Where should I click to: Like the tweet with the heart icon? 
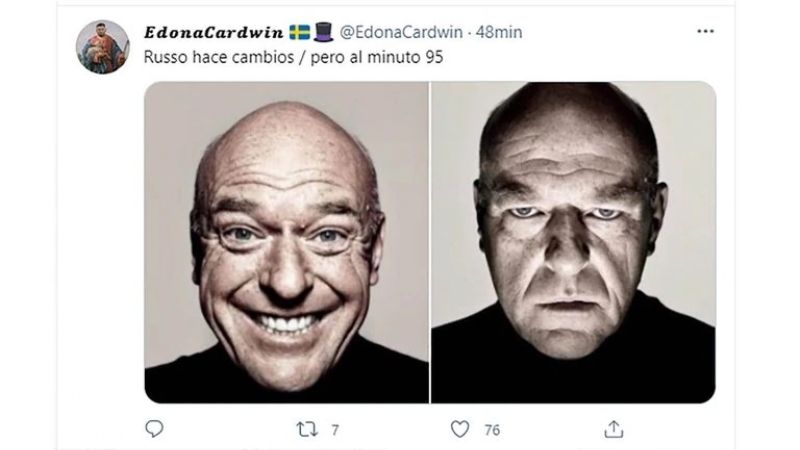[x=461, y=429]
